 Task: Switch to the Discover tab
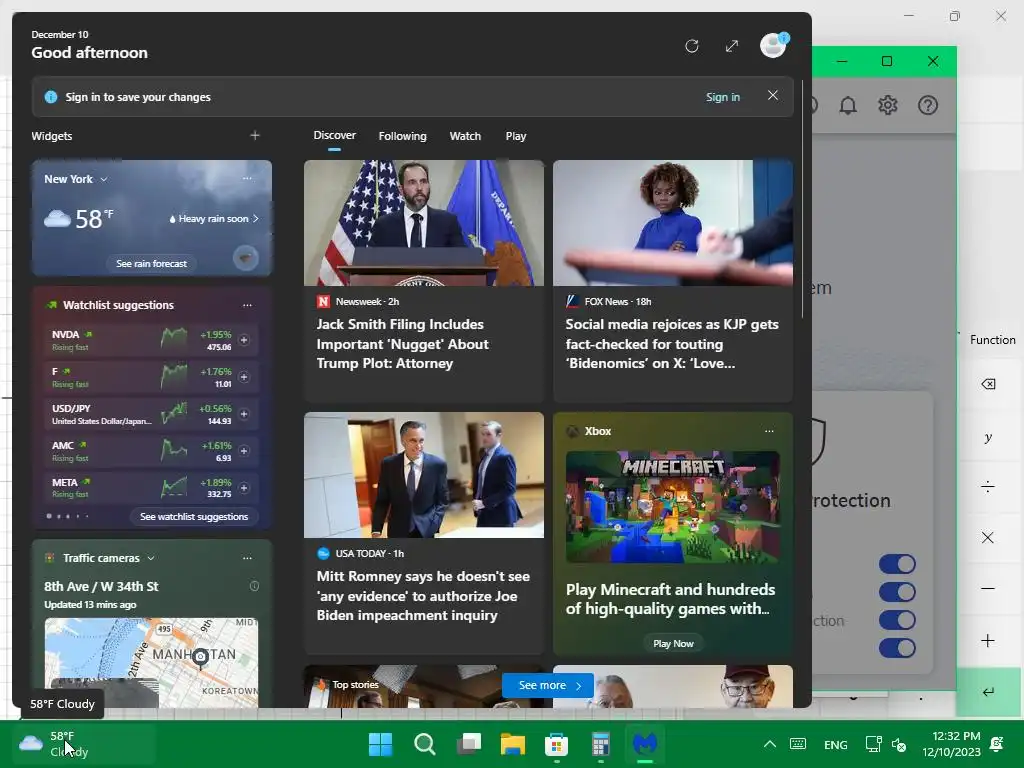334,135
